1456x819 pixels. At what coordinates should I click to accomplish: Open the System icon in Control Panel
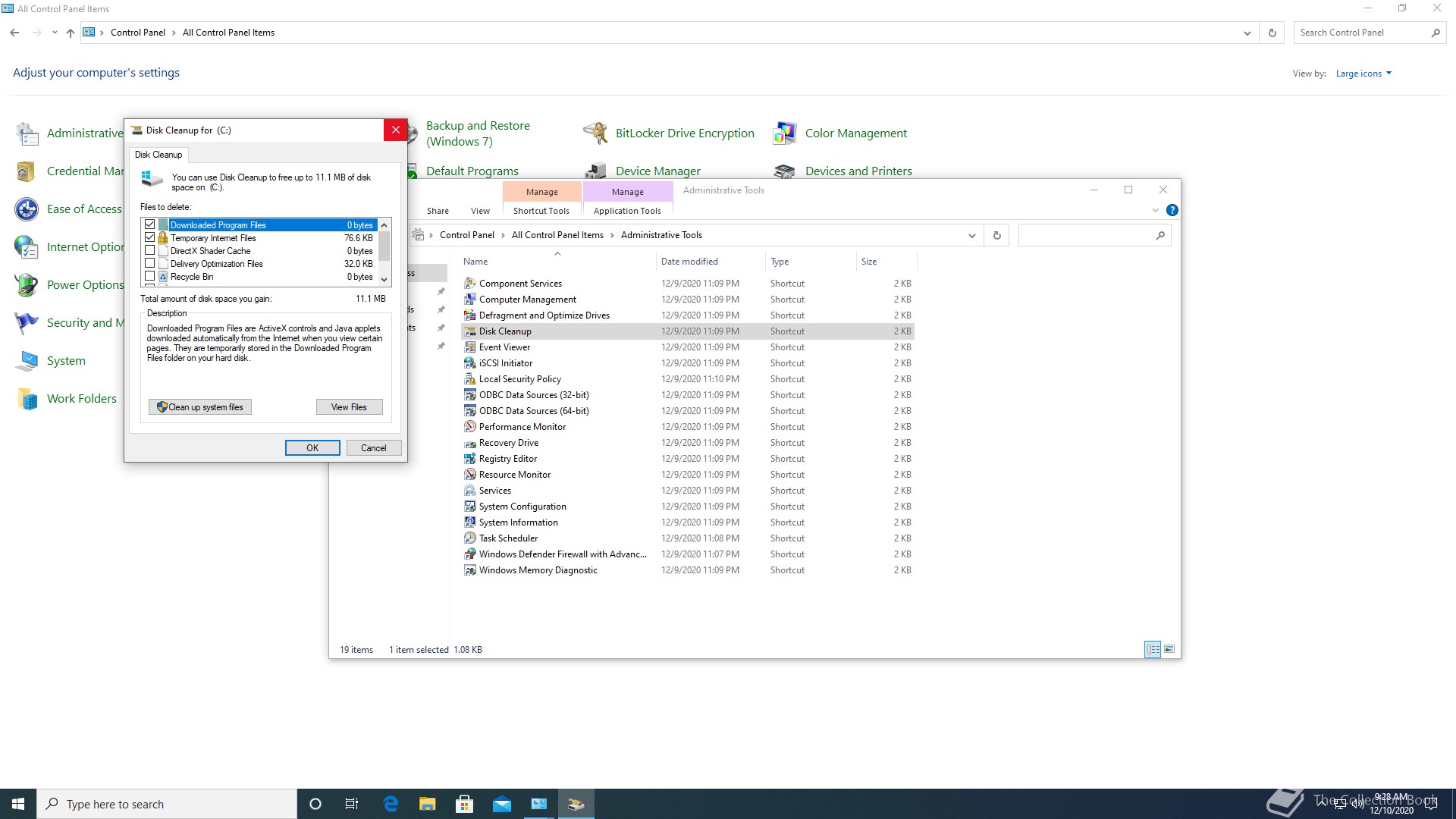point(27,360)
